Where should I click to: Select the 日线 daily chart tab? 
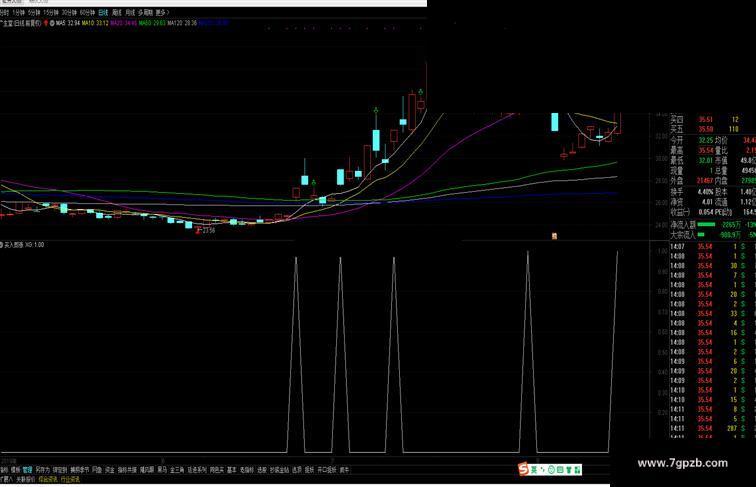point(103,13)
